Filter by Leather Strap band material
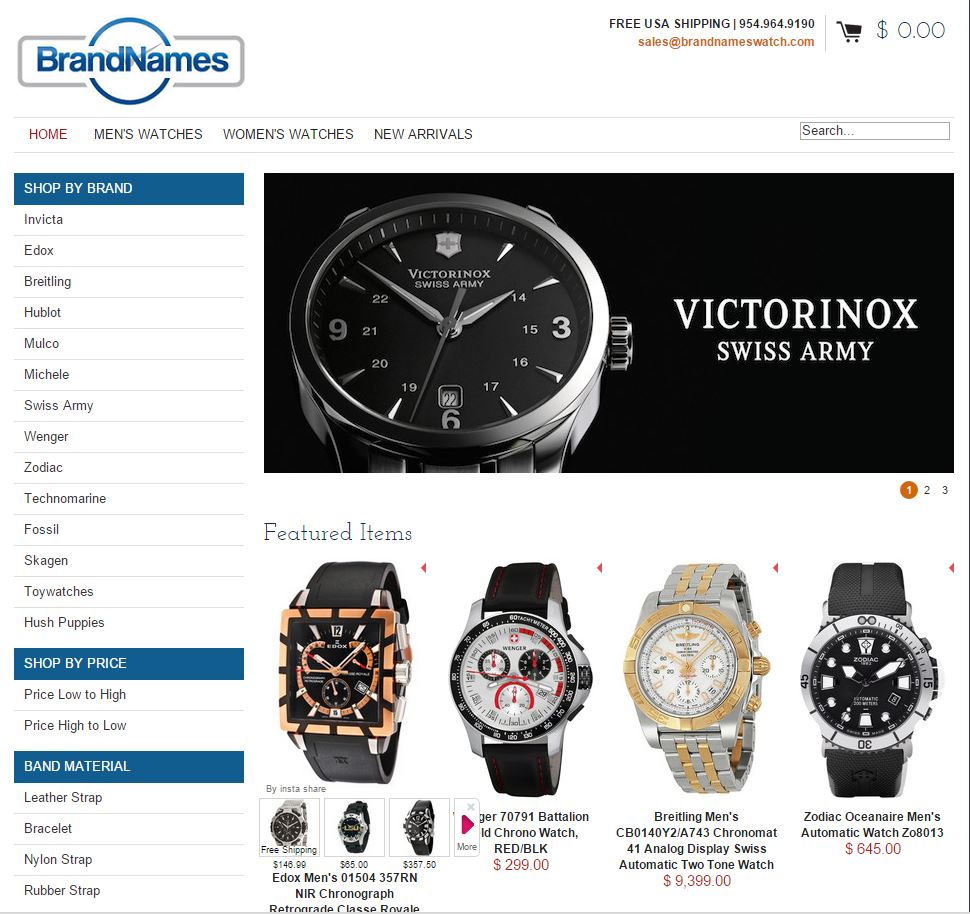Viewport: 970px width, 914px height. (x=63, y=798)
